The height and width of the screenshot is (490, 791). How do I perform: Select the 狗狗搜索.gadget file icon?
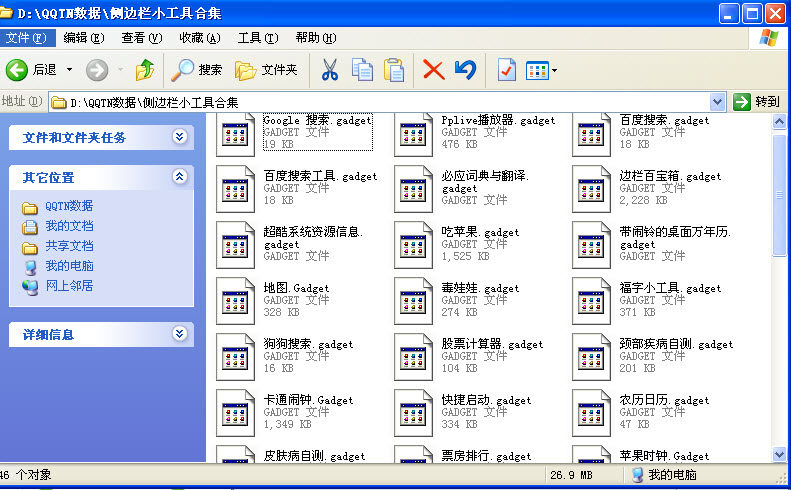[235, 357]
